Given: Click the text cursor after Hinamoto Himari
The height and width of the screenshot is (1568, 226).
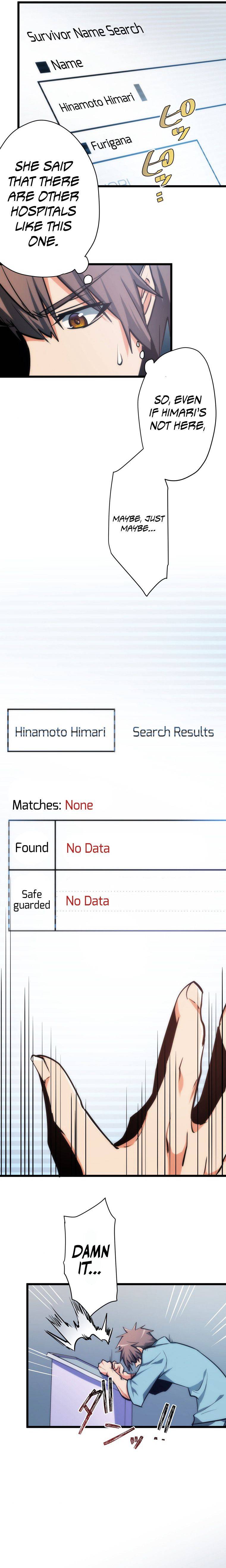Looking at the screenshot, I should (141, 92).
